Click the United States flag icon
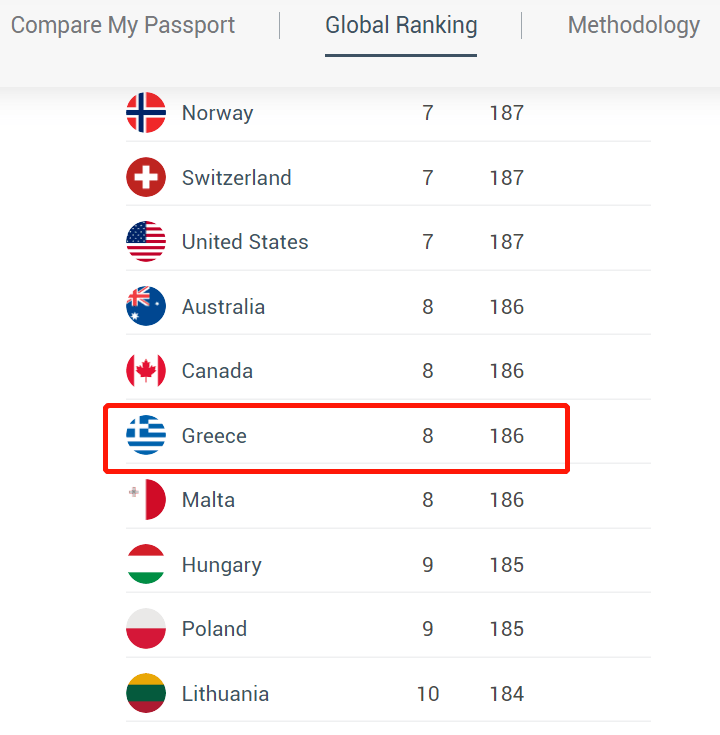720x735 pixels. pyautogui.click(x=146, y=242)
